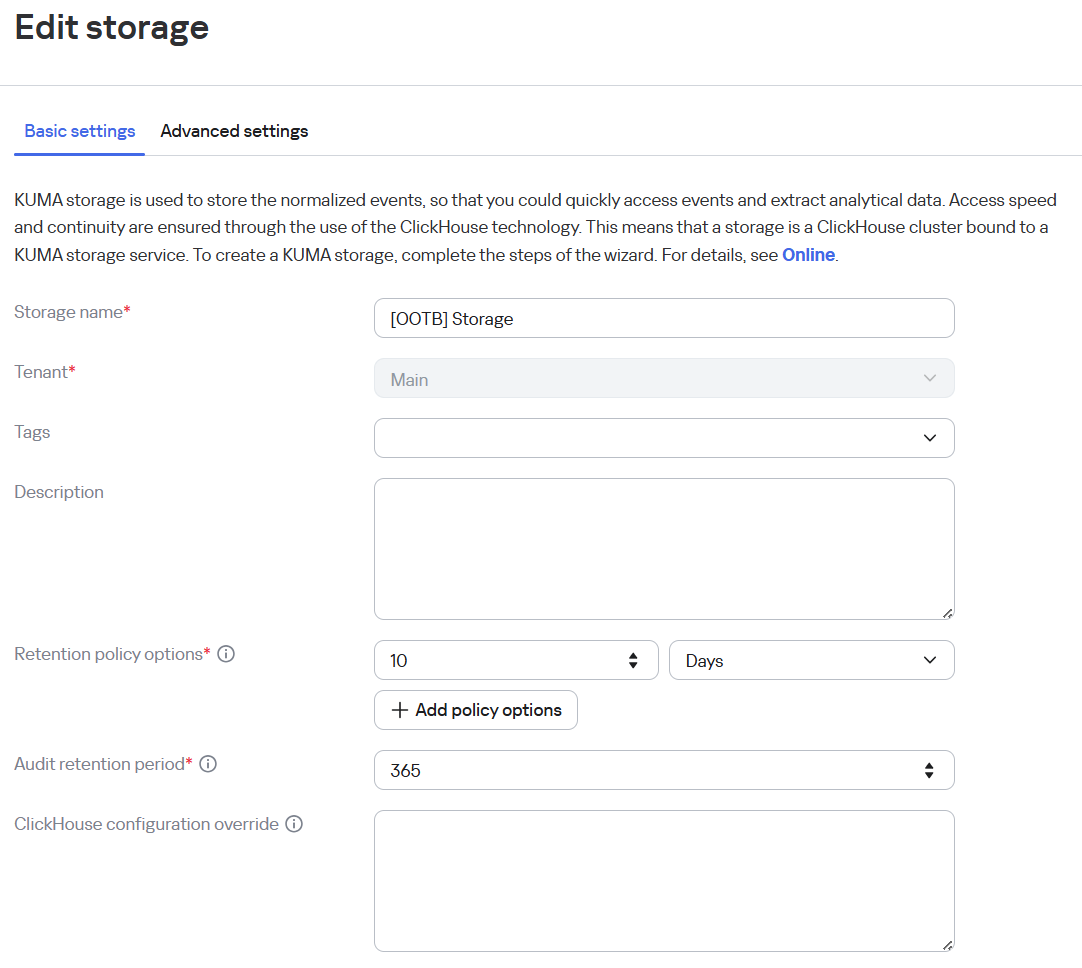Screen dimensions: 1082x968
Task: Show info for ClickHouse configuration override
Action: tap(294, 824)
